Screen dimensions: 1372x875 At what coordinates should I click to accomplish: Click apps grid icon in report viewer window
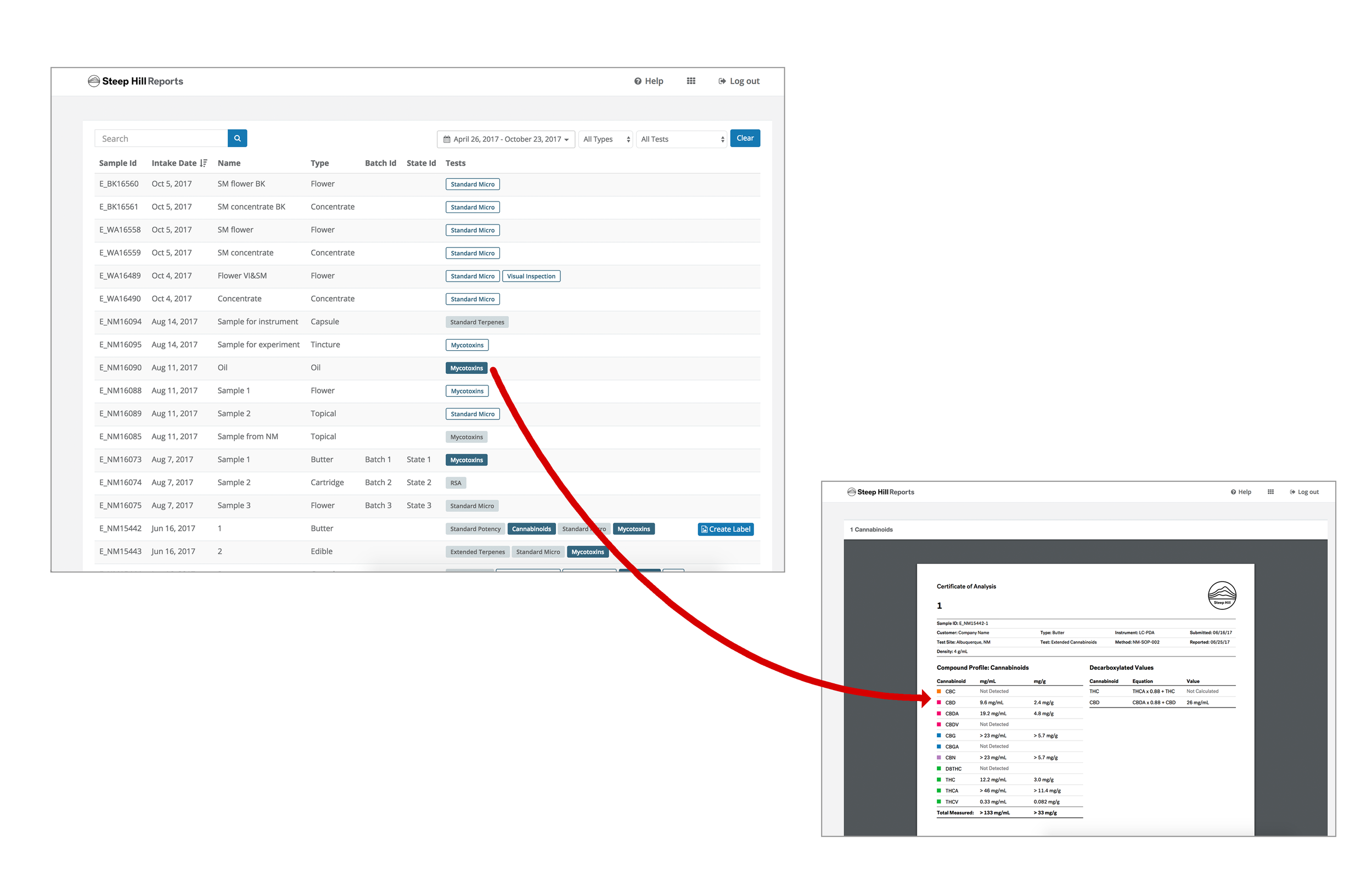pos(1270,492)
